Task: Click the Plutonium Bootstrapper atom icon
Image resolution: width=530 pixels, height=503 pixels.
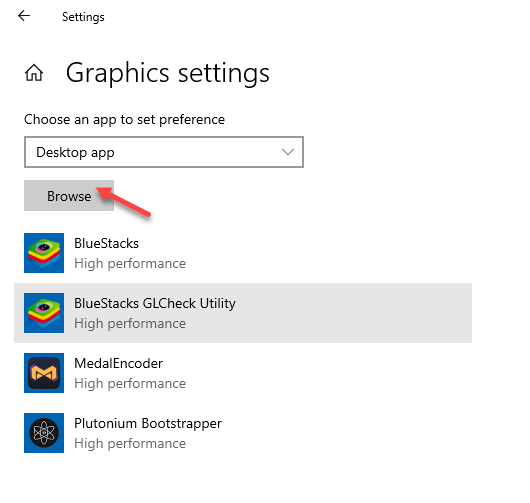Action: click(44, 433)
